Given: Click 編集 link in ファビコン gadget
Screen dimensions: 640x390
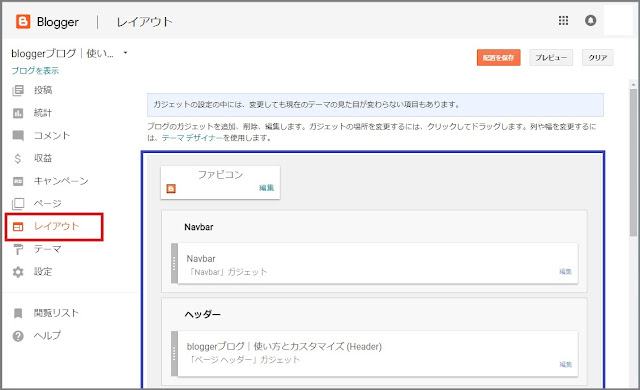Looking at the screenshot, I should [267, 188].
